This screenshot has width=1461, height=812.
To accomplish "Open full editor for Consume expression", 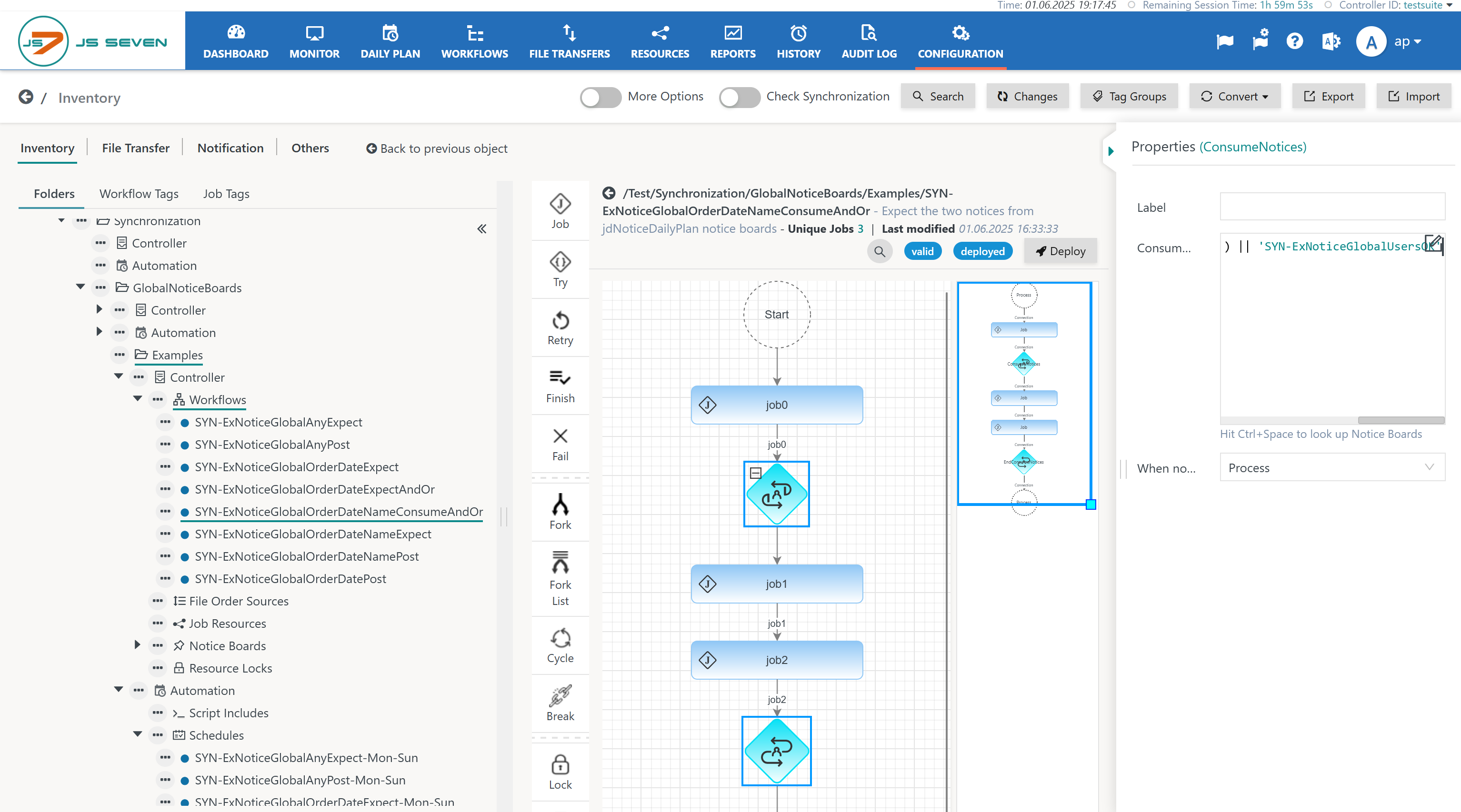I will (1432, 243).
